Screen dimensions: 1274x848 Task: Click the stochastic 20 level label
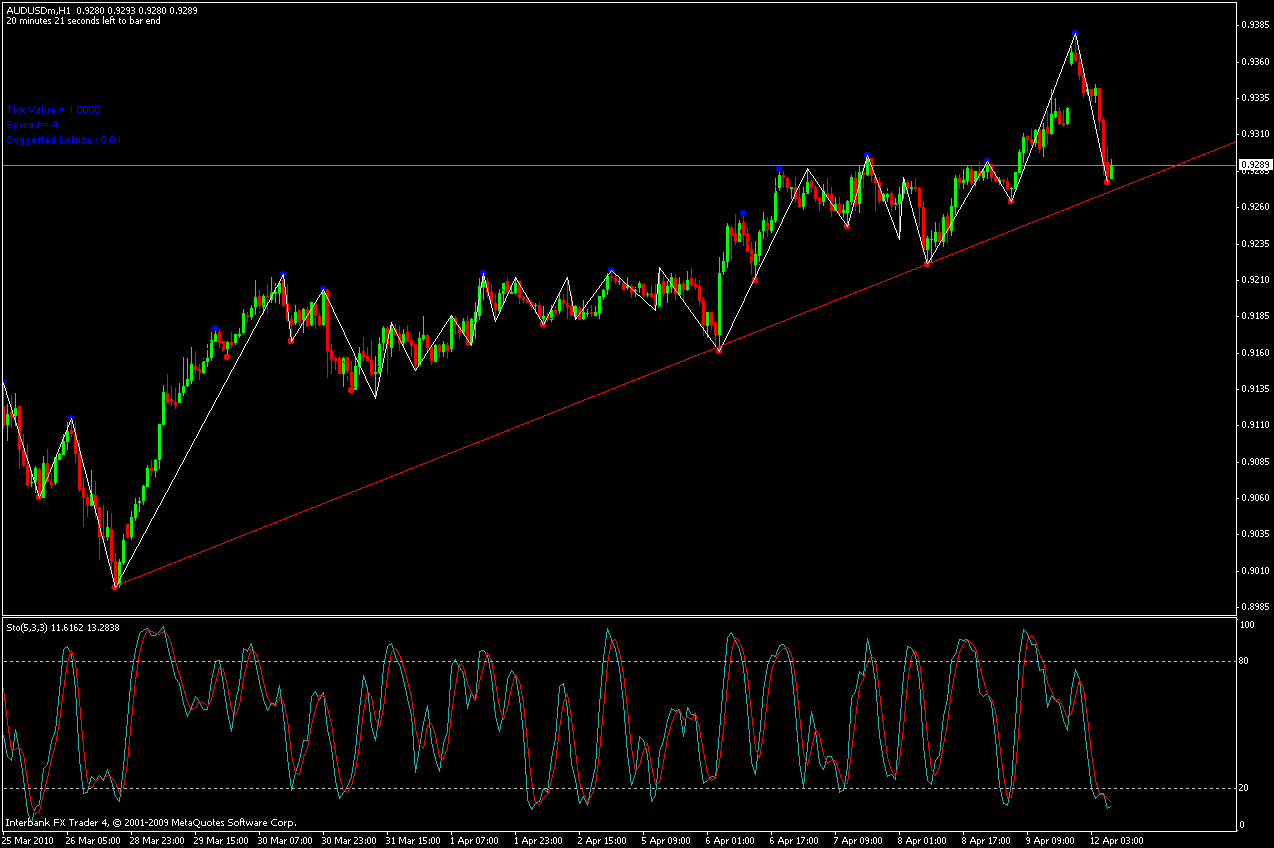point(1246,788)
